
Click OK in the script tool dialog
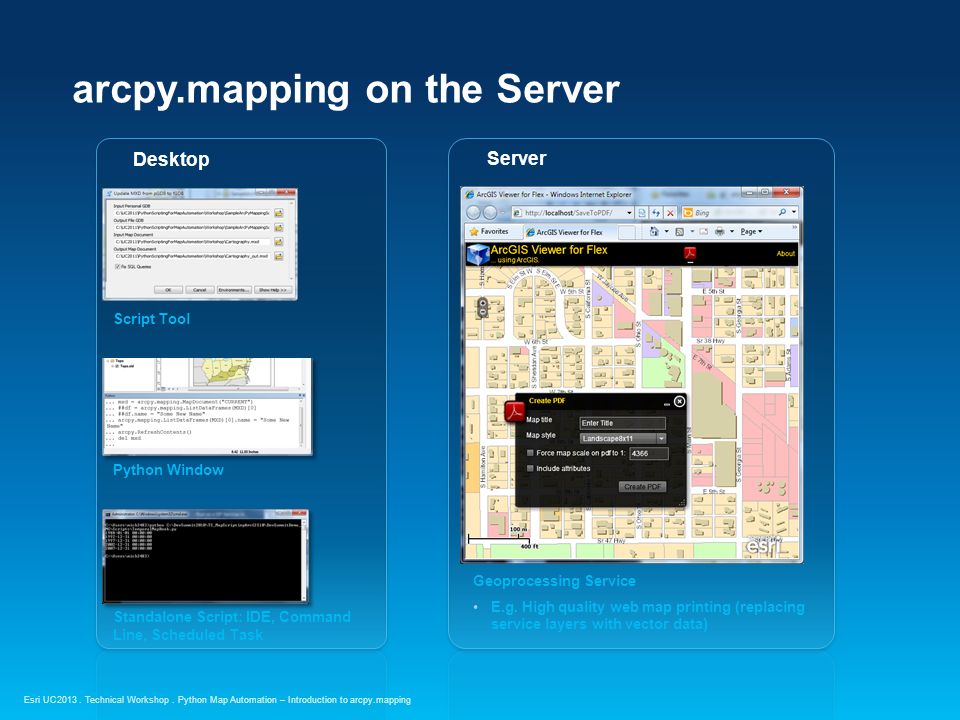[168, 290]
